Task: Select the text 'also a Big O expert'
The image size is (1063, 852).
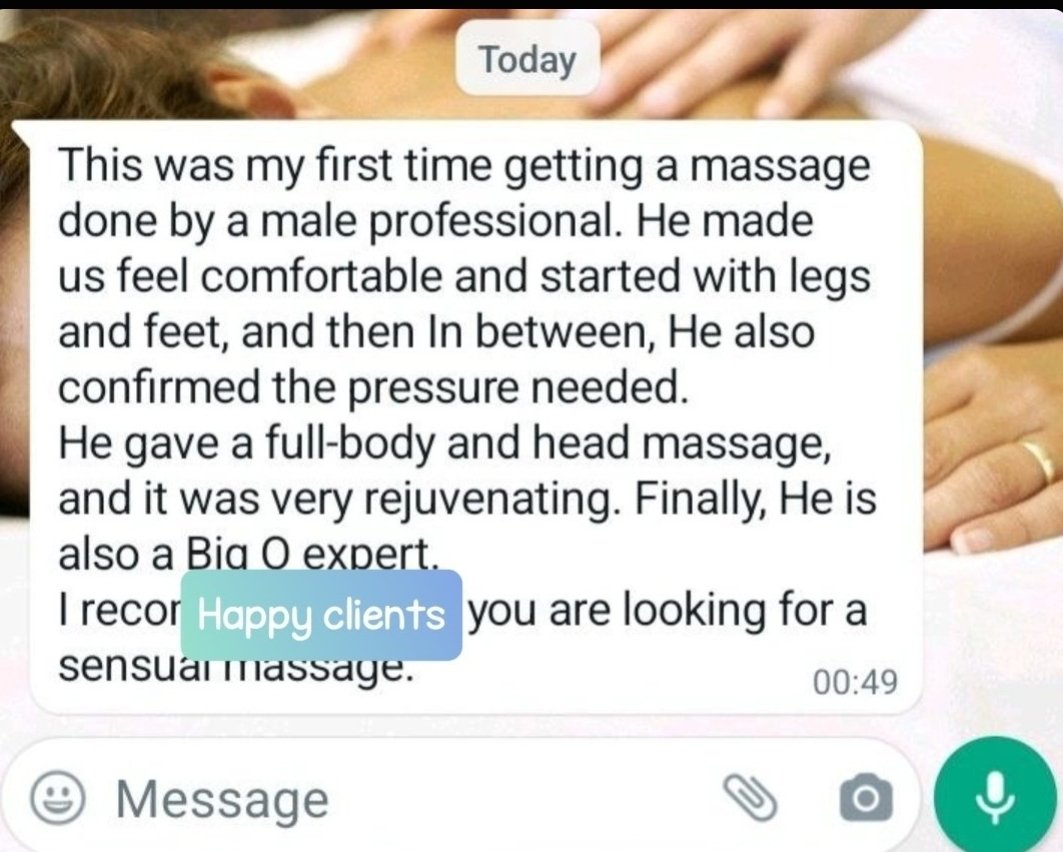Action: point(245,553)
